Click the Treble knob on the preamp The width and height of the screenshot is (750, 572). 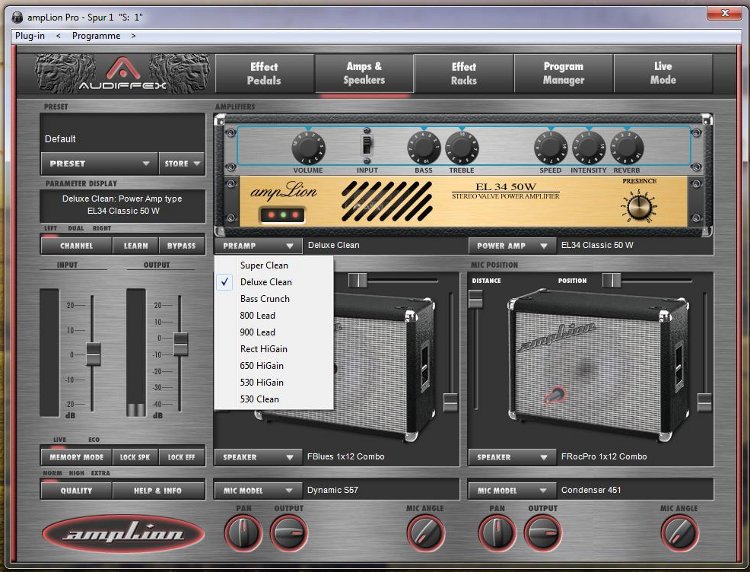tap(462, 148)
